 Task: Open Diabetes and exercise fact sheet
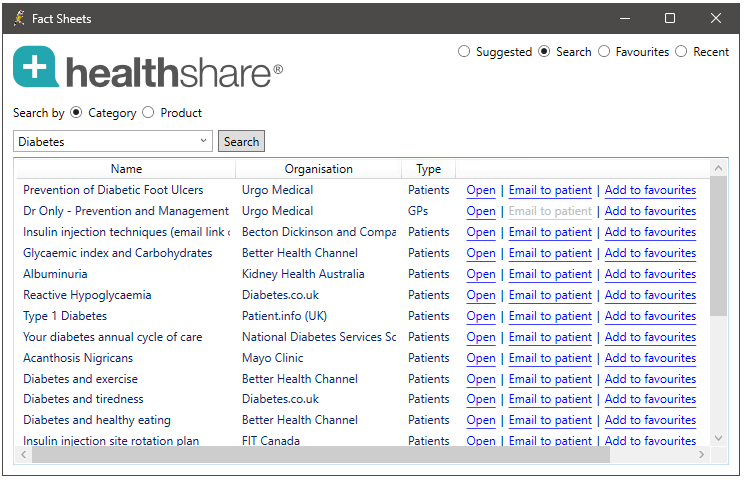481,379
